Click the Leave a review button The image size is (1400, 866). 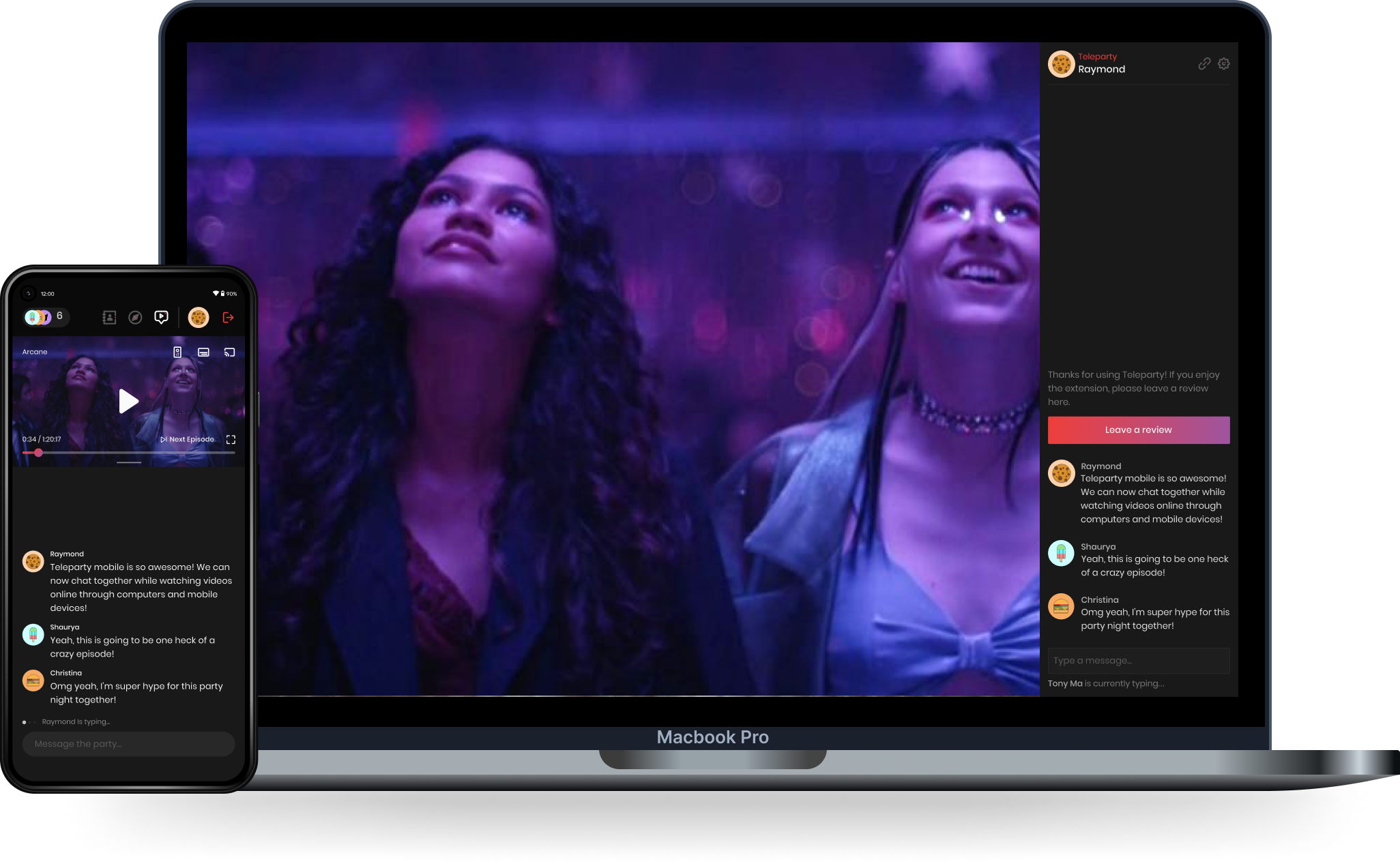click(x=1138, y=430)
